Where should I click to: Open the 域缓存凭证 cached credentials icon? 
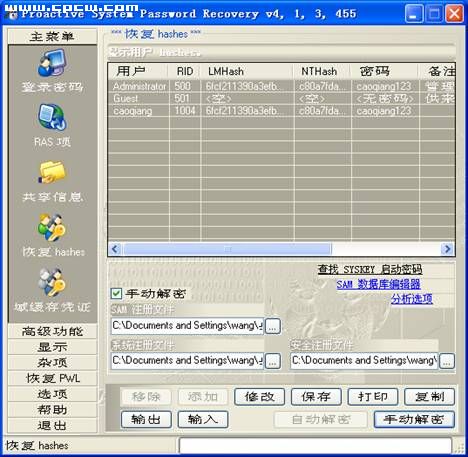point(52,283)
